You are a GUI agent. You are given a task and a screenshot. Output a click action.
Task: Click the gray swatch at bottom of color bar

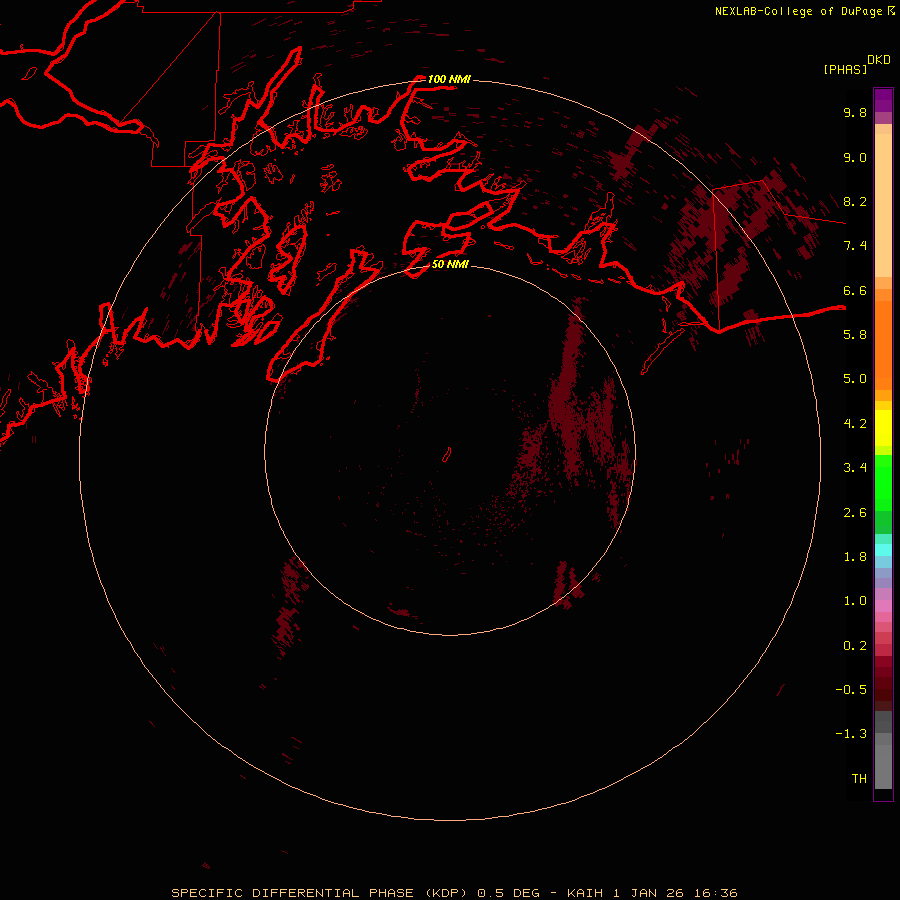(x=883, y=767)
